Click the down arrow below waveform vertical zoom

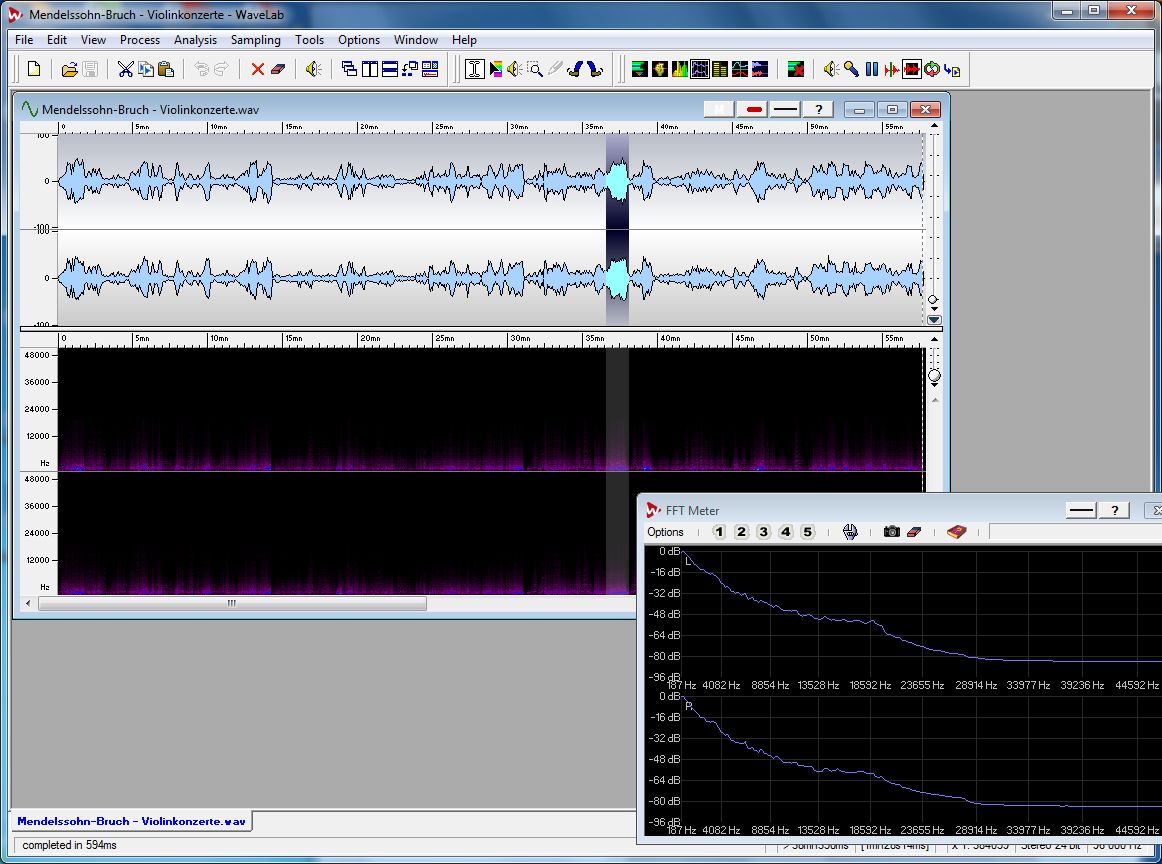click(934, 320)
